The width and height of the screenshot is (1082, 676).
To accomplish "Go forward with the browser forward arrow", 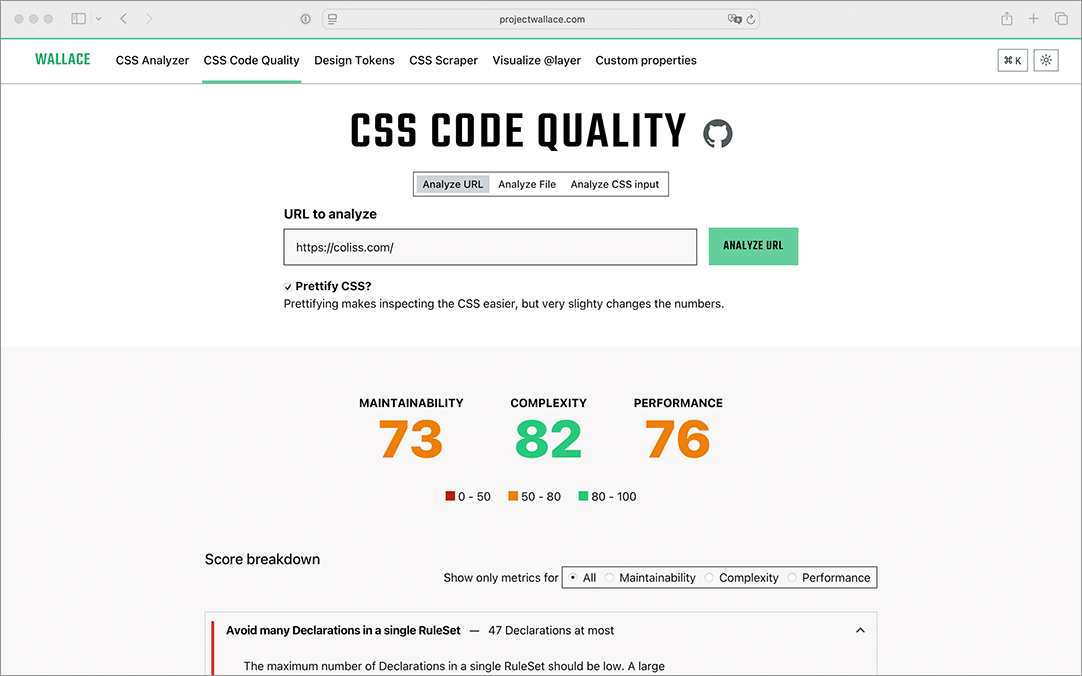I will [x=149, y=19].
